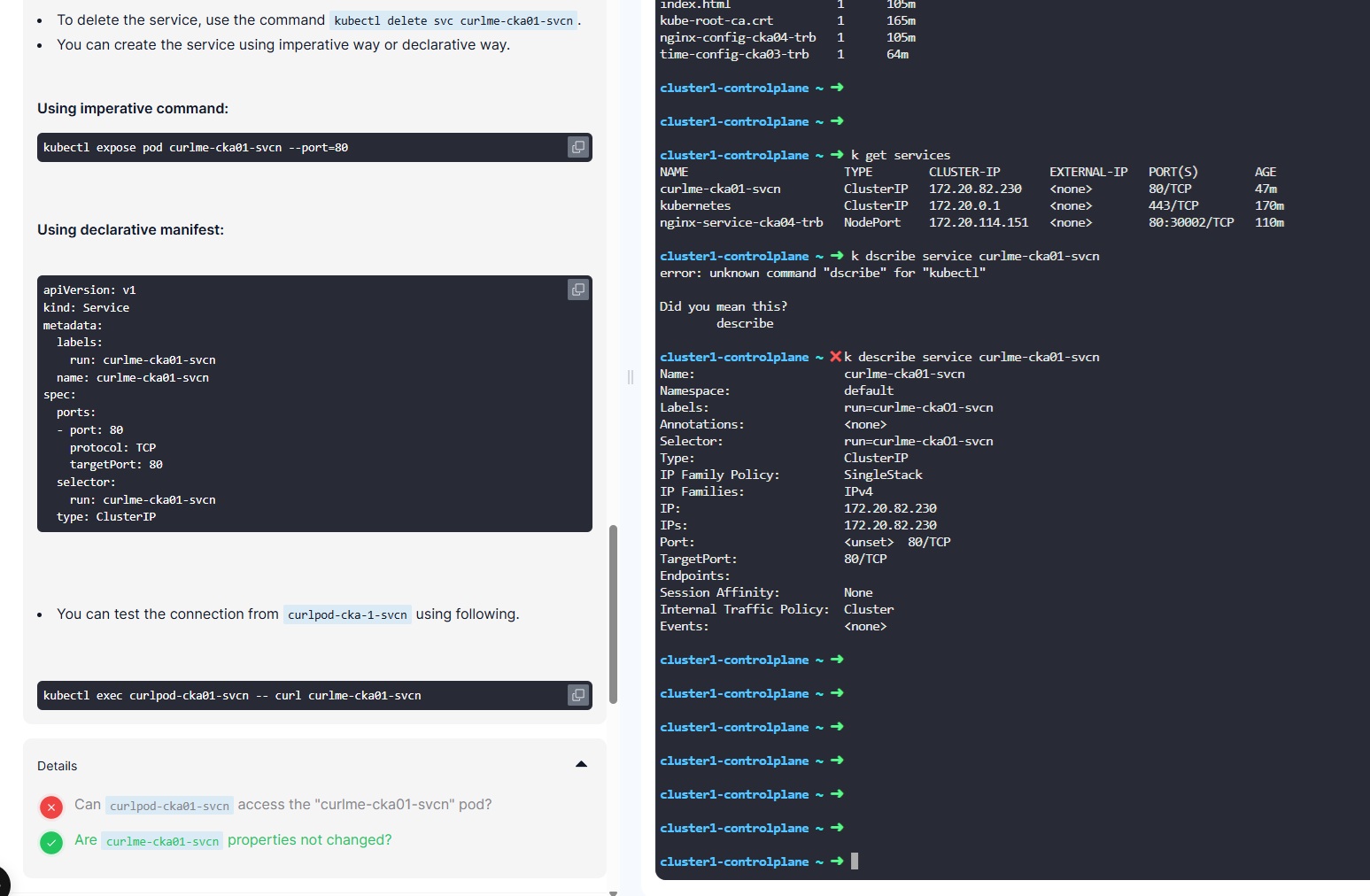Copy the kubectl expose pod command
The width and height of the screenshot is (1370, 896).
coord(578,147)
